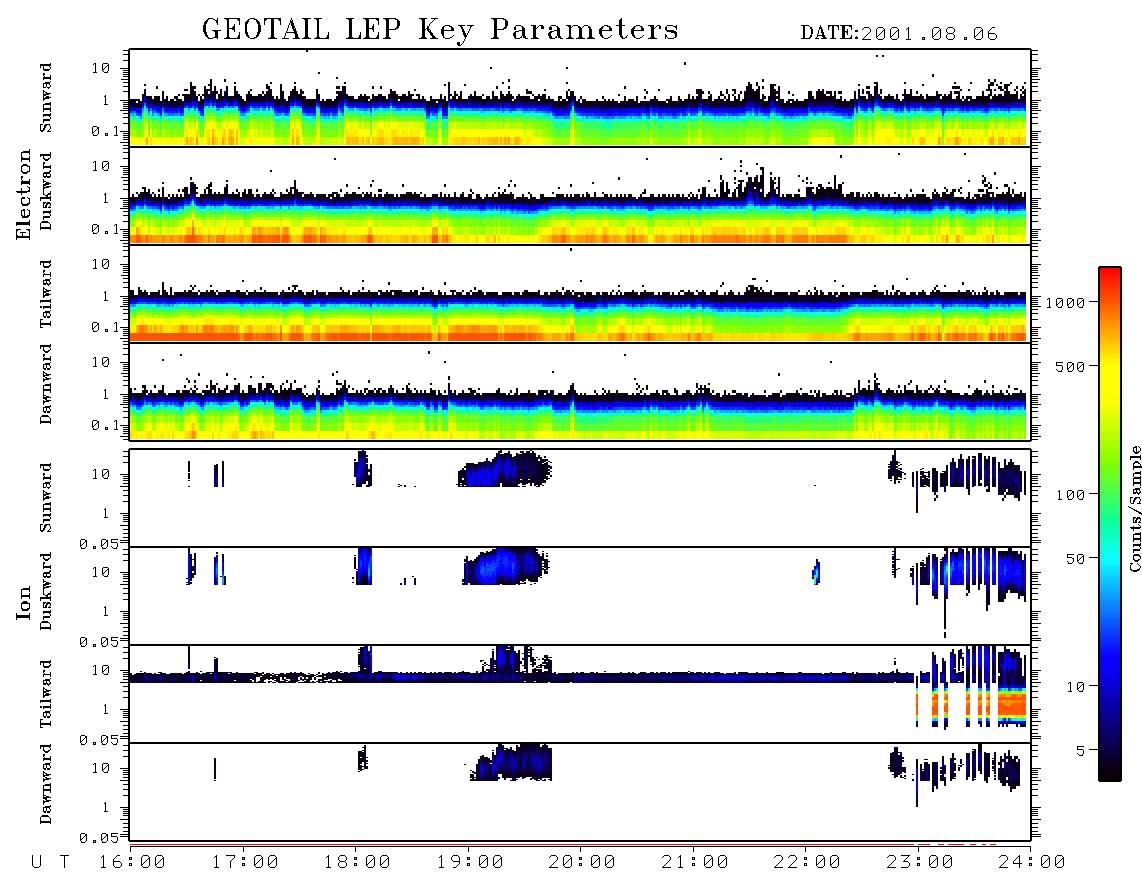Viewport: 1142px width, 880px height.
Task: Select the 21:00 time tick label
Action: coord(695,863)
